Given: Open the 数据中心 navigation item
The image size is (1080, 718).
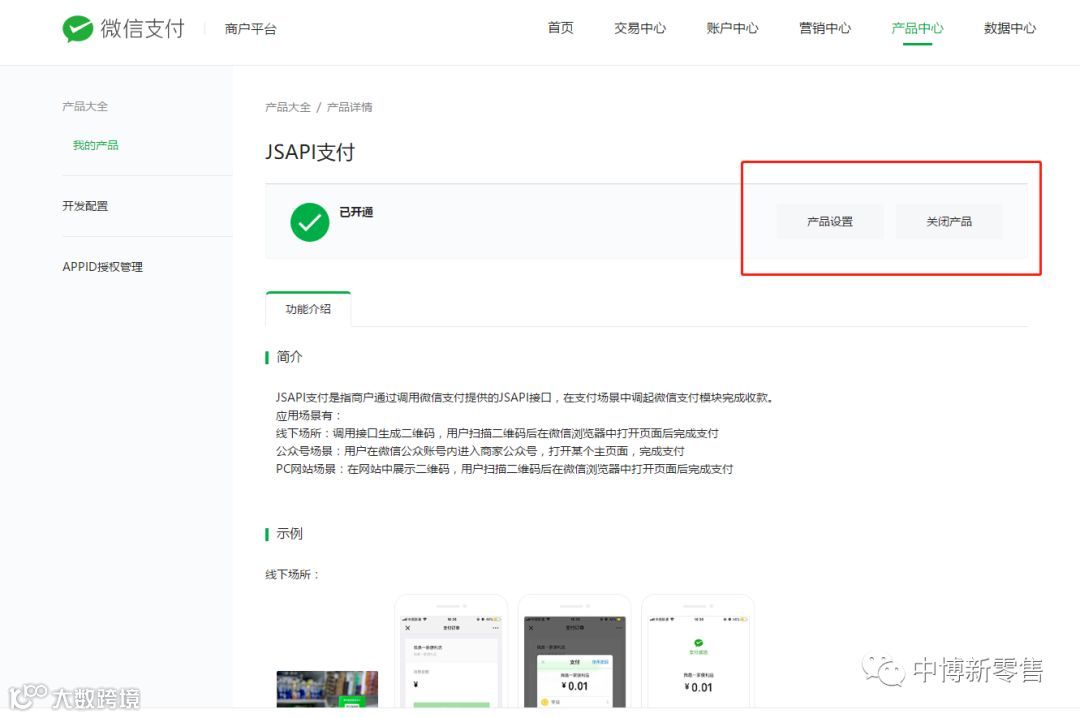Looking at the screenshot, I should [1009, 28].
